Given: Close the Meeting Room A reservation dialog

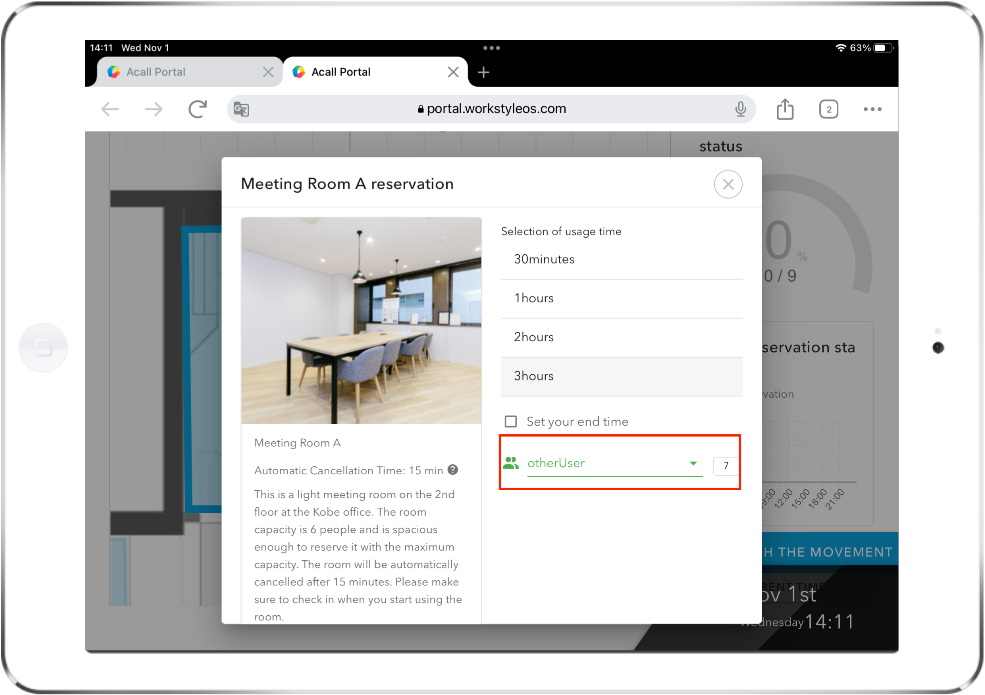Looking at the screenshot, I should point(728,184).
